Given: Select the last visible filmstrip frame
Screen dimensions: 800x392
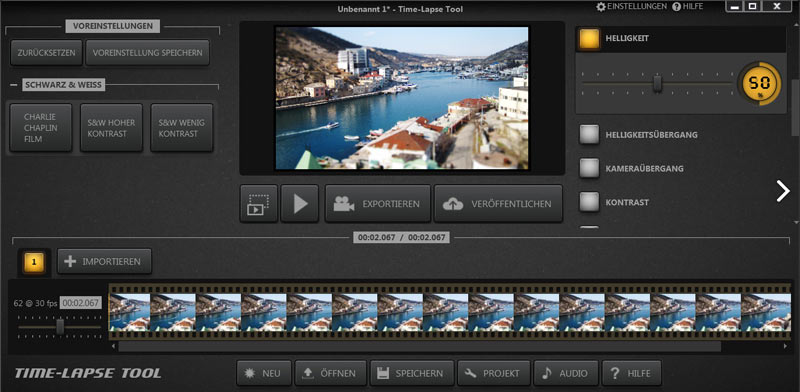Looking at the screenshot, I should pyautogui.click(x=766, y=312).
